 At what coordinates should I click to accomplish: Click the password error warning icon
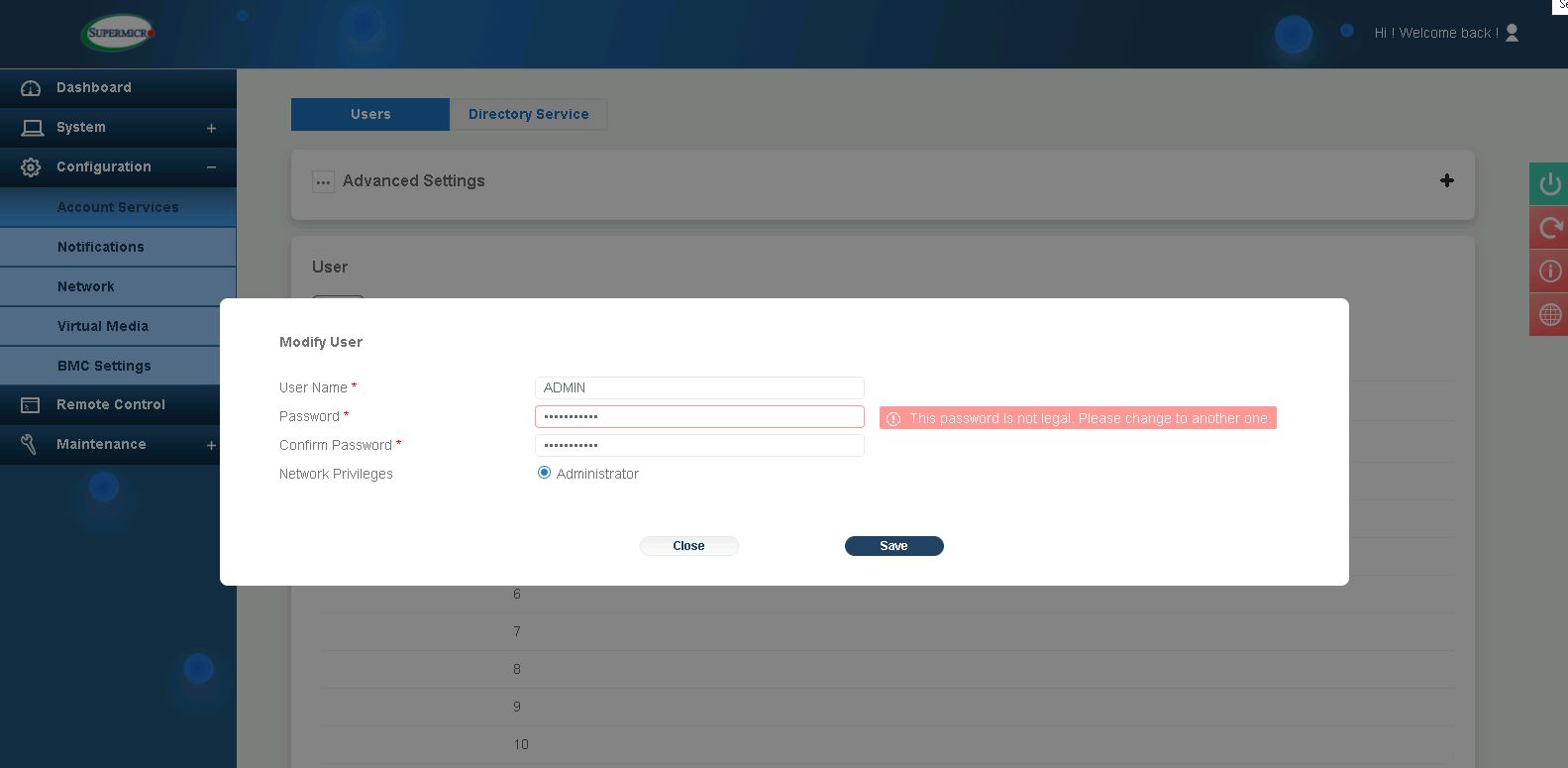tap(893, 419)
